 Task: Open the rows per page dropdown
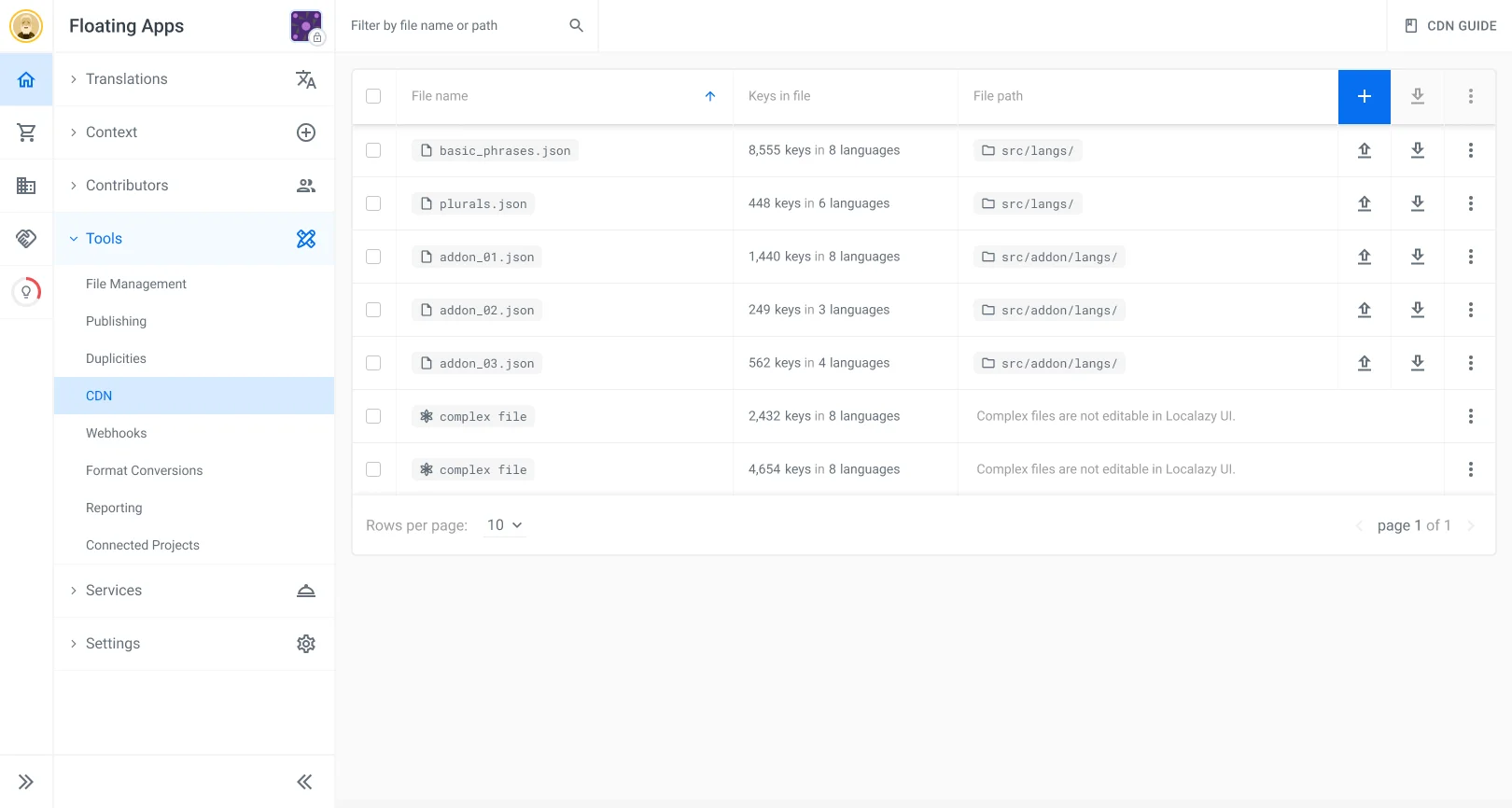click(504, 525)
